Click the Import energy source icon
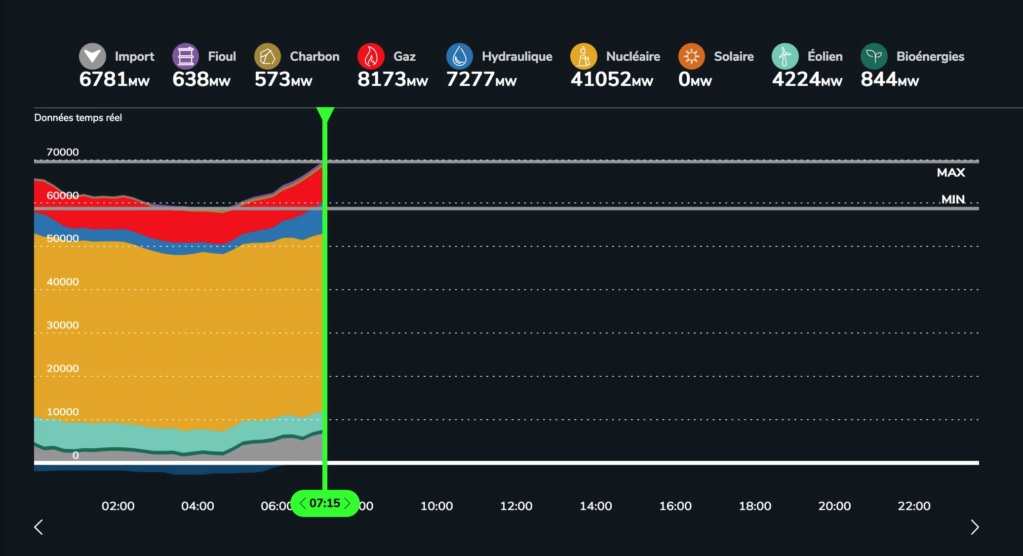 (93, 56)
